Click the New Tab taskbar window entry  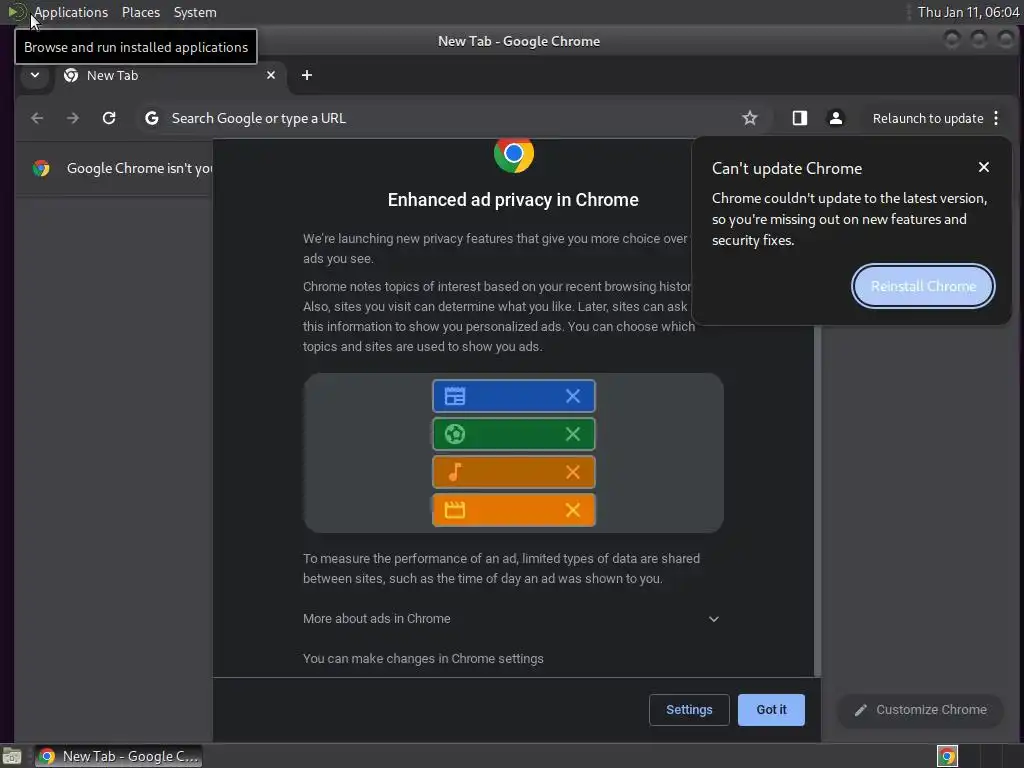[x=118, y=756]
